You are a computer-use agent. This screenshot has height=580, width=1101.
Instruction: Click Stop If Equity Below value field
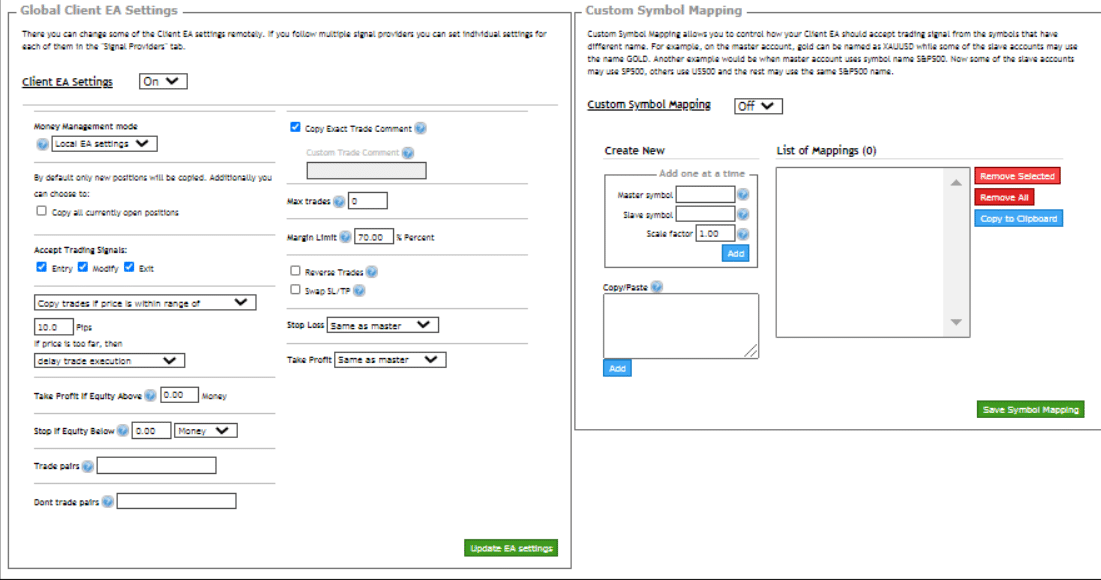point(152,430)
